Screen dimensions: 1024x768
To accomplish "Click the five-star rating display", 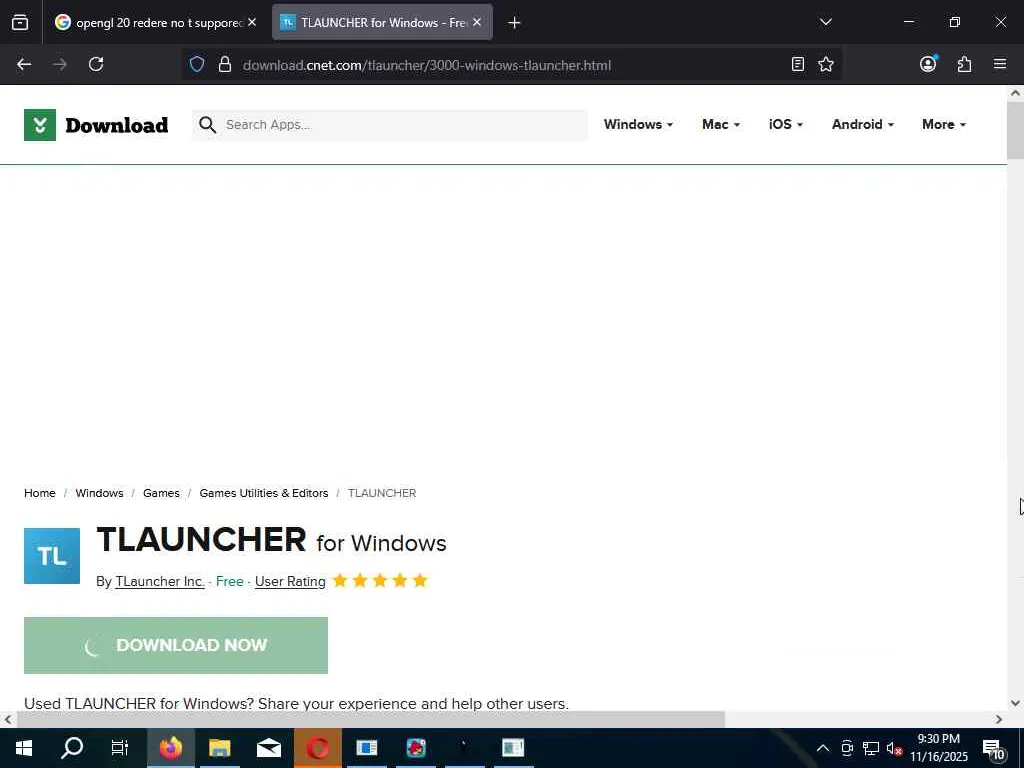I will click(x=380, y=581).
